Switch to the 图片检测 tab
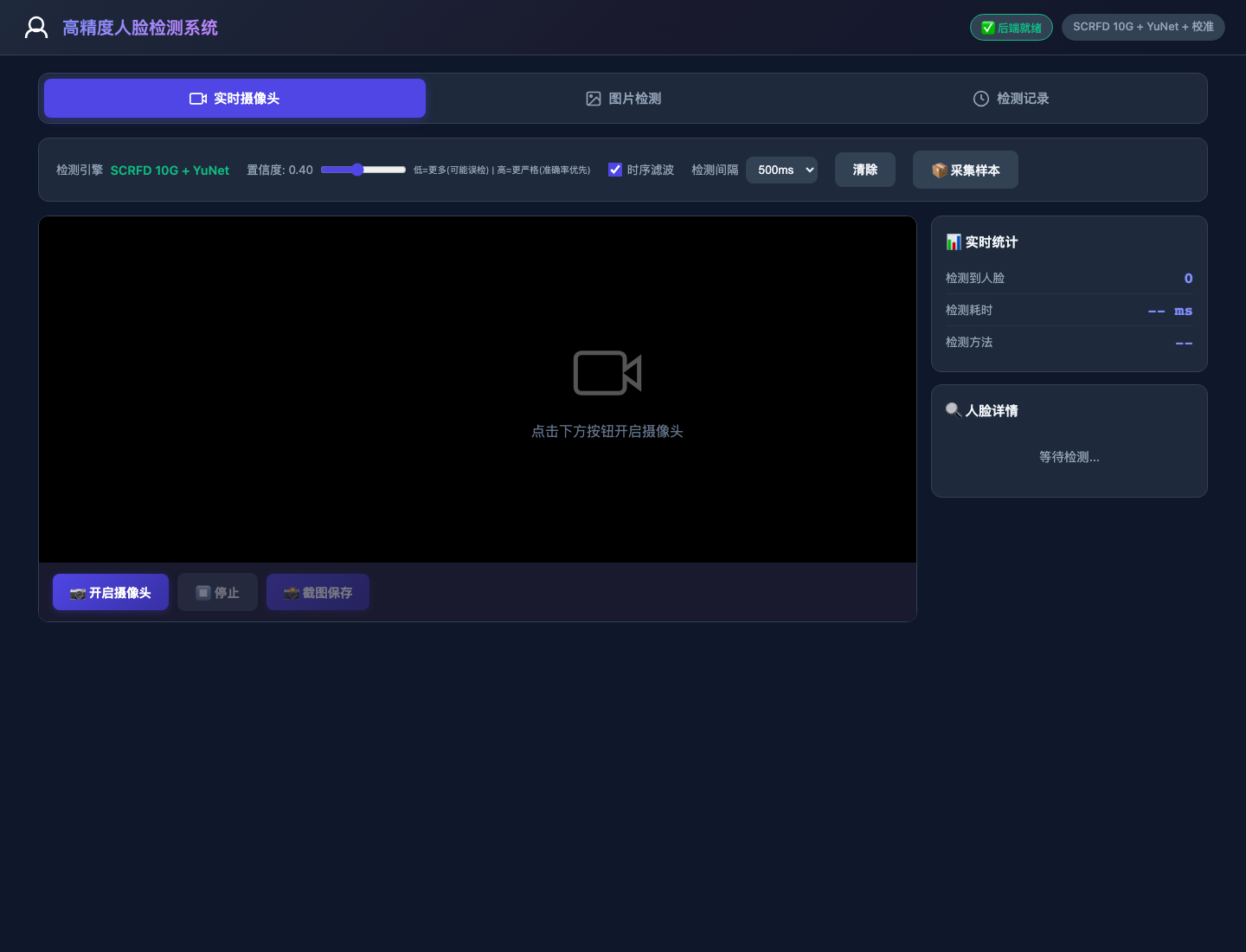 point(623,99)
